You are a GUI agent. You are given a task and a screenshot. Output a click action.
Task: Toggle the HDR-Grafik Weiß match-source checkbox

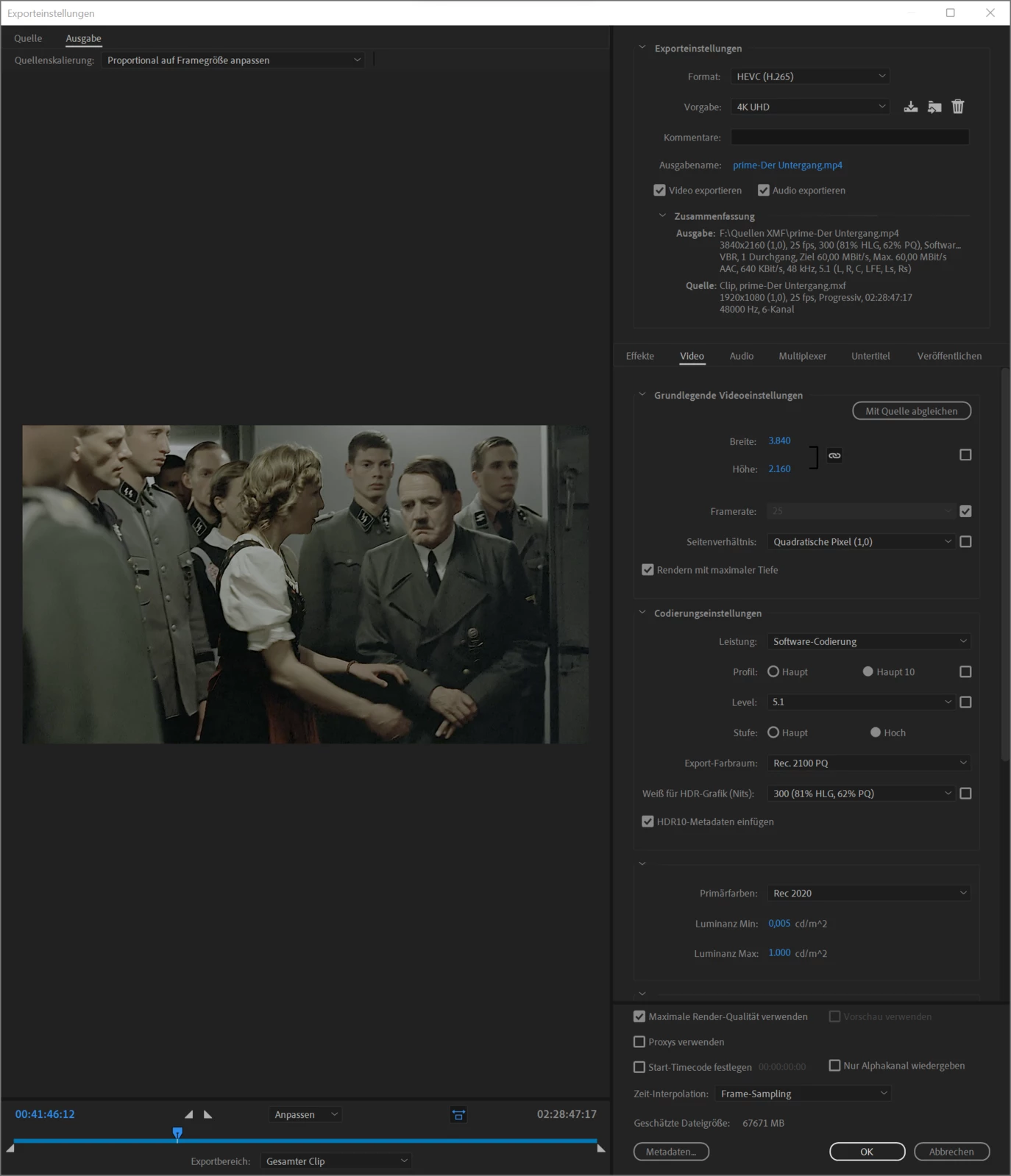coord(965,794)
